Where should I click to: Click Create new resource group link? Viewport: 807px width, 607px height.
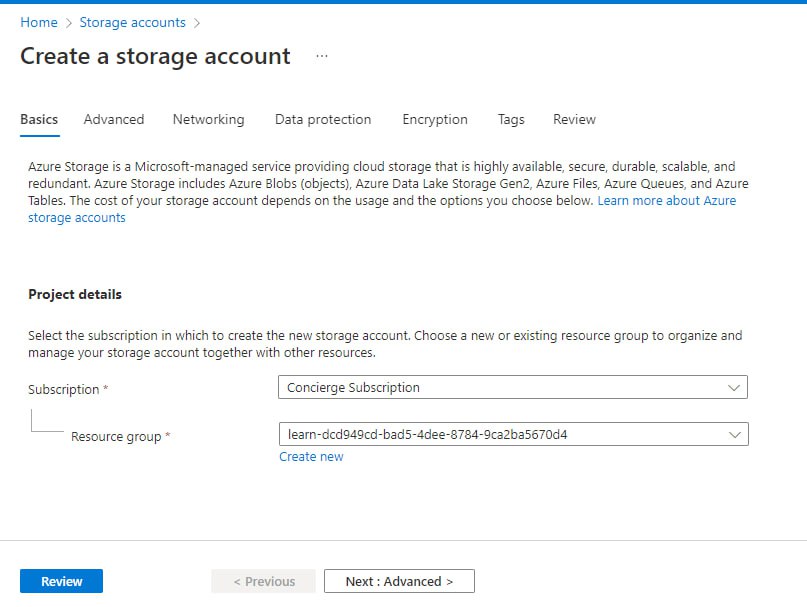coord(311,457)
